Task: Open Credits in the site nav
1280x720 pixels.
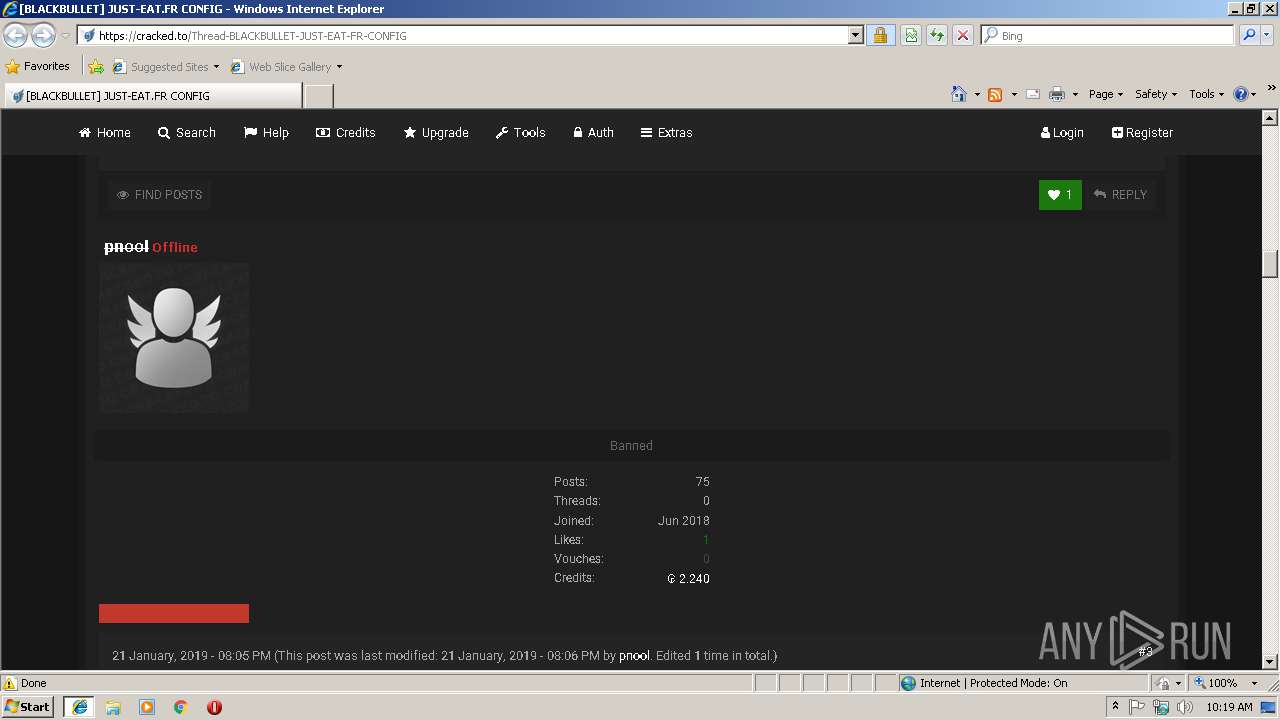Action: pos(346,132)
